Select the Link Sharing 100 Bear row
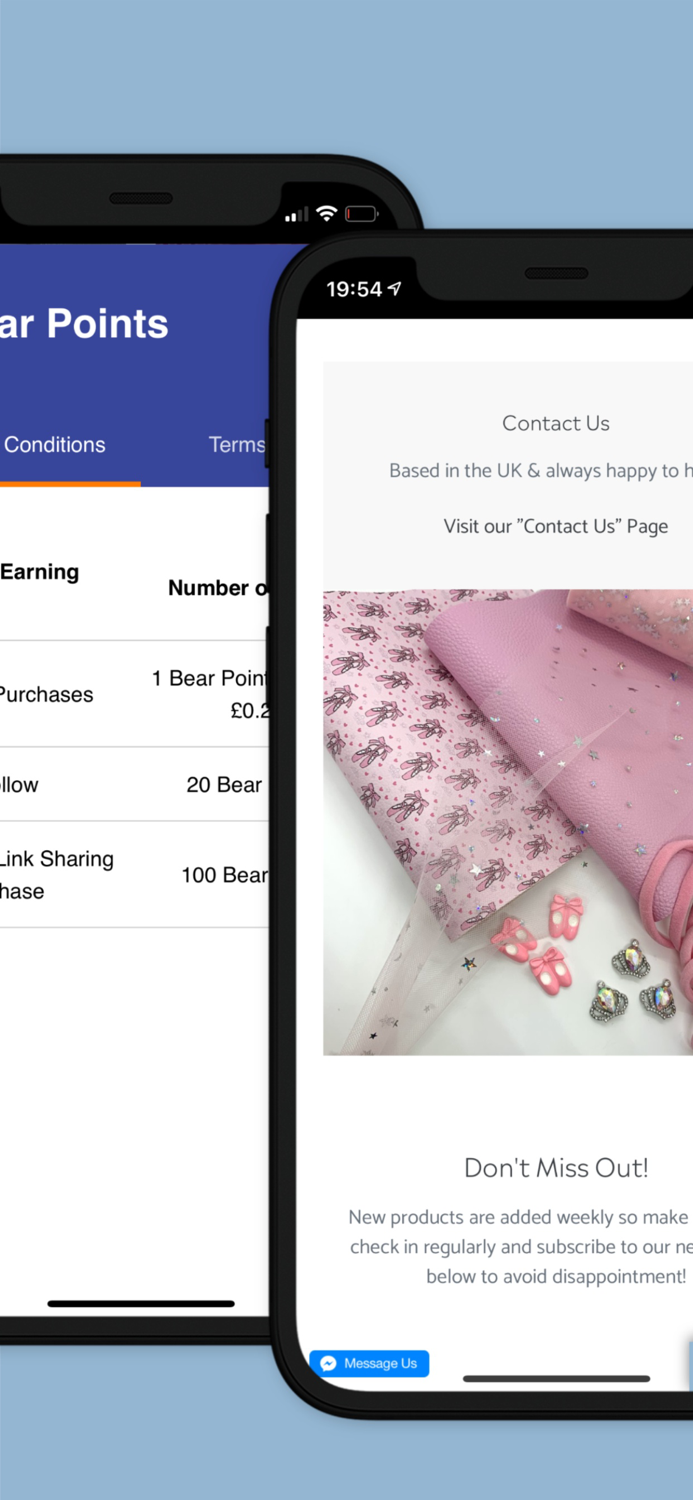The image size is (693, 1500). pyautogui.click(x=134, y=875)
